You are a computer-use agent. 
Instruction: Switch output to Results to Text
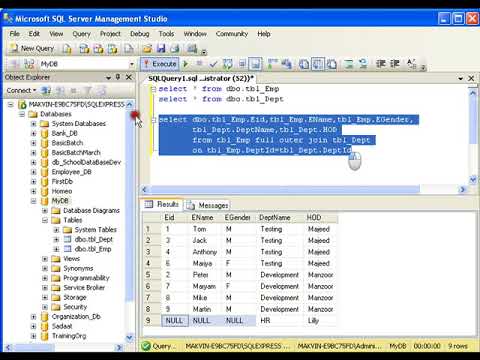pyautogui.click(x=304, y=64)
